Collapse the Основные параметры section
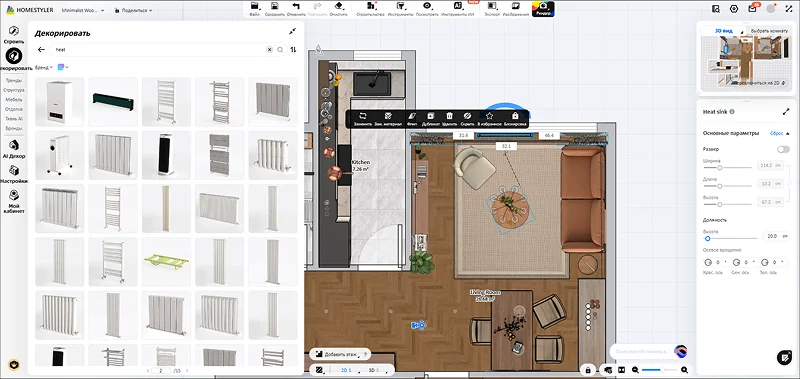Image resolution: width=800 pixels, height=379 pixels. 789,133
